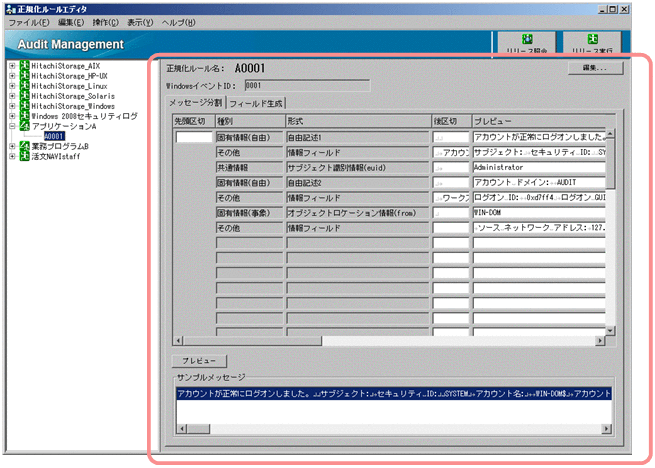Select the HitachiStorage_AIX node icon
Screen dimensions: 655x468
click(x=23, y=66)
